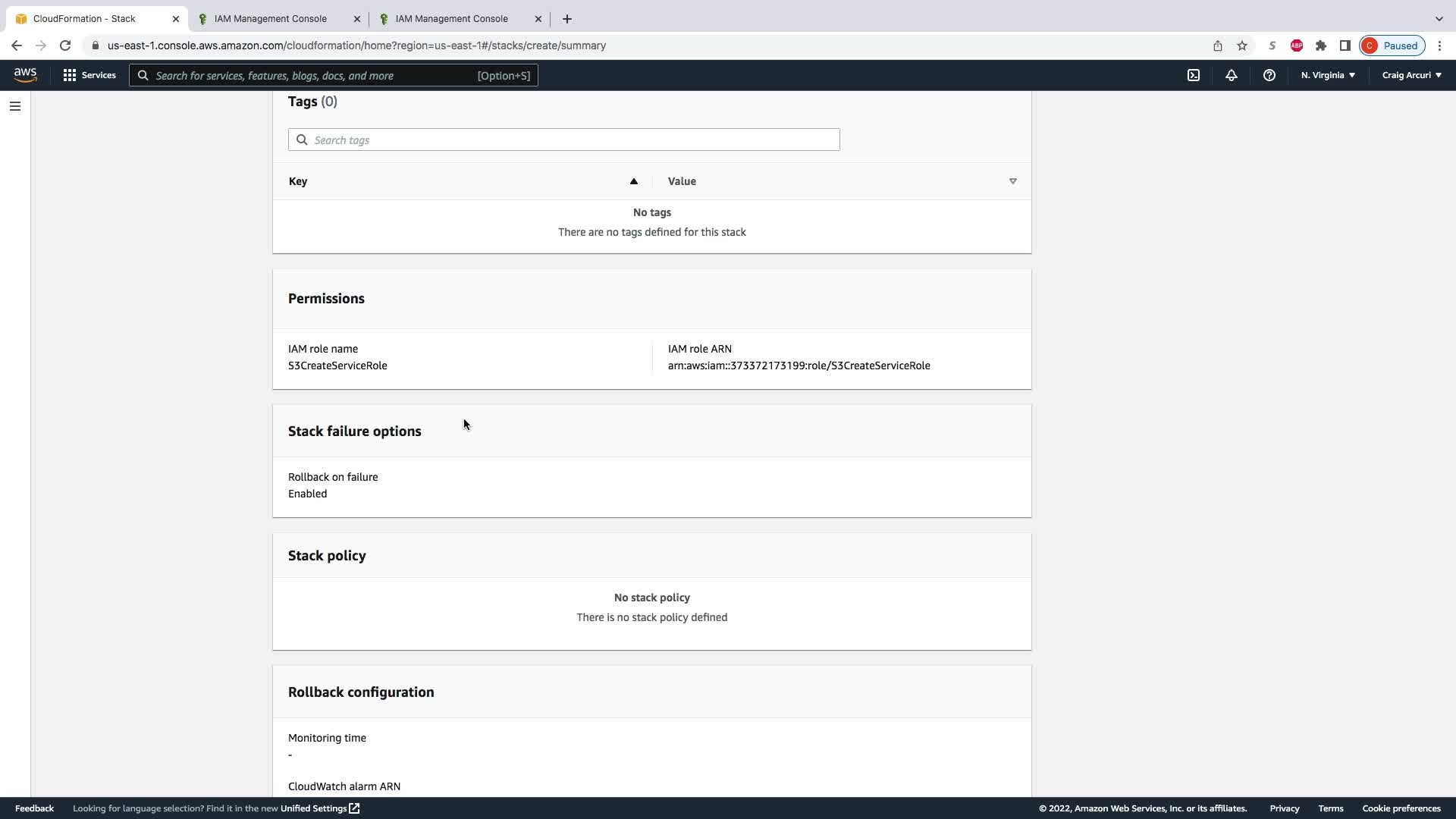Open the Craig Arcuri account menu

[1411, 75]
